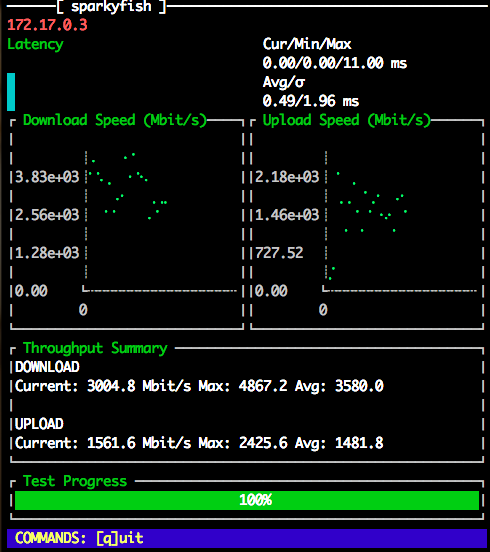This screenshot has height=552, width=490.
Task: Click the 1.28e+03 download axis label
Action: tap(47, 253)
